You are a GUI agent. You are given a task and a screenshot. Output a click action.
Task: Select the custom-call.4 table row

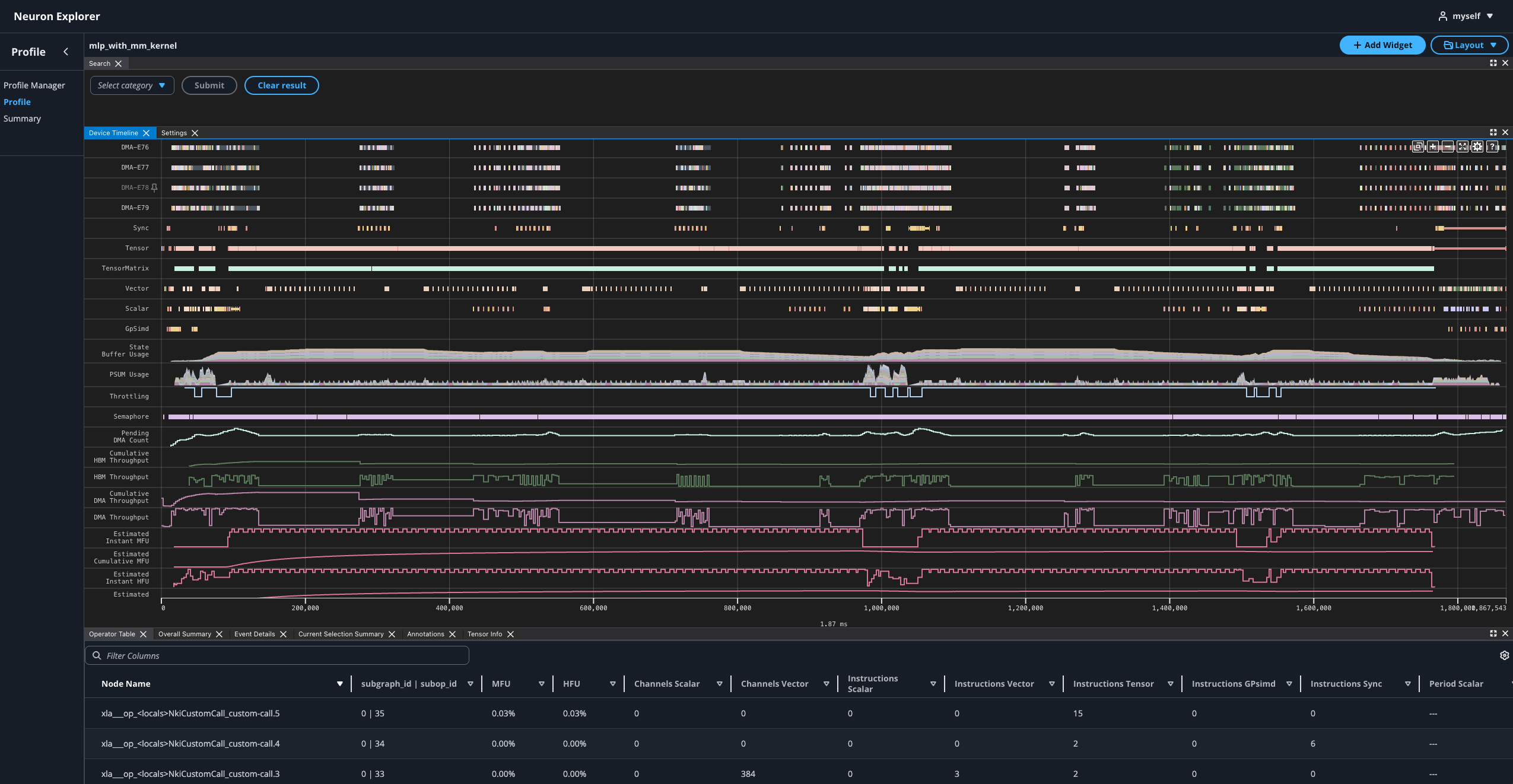[x=799, y=744]
